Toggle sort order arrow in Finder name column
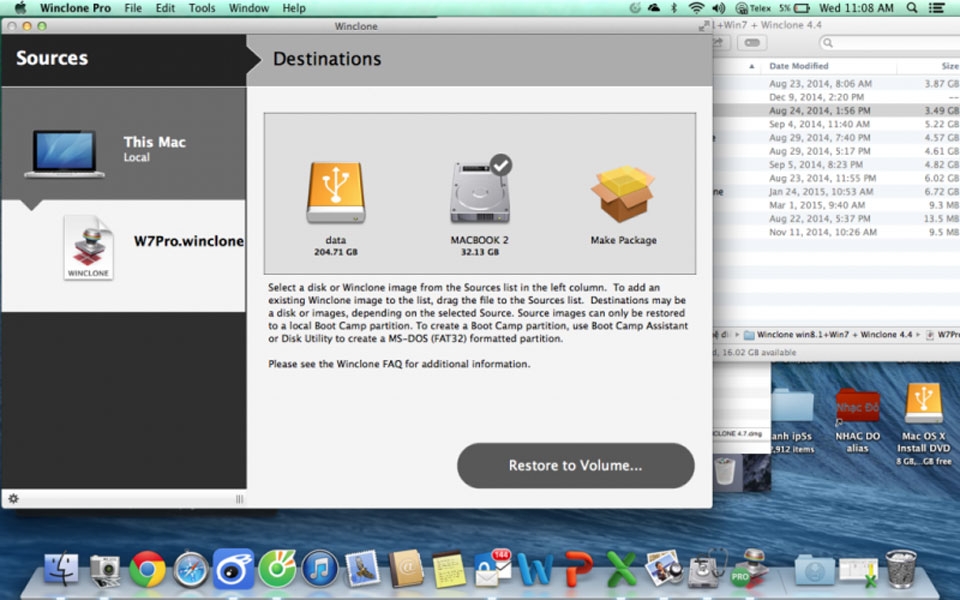Image resolution: width=960 pixels, height=600 pixels. point(751,66)
